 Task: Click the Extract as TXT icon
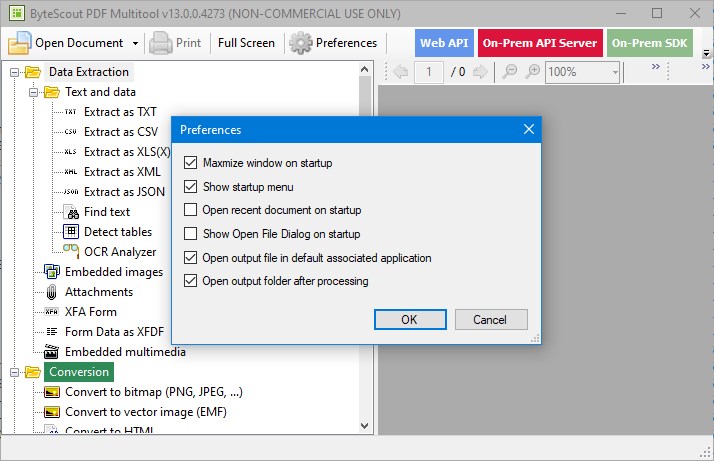[71, 112]
